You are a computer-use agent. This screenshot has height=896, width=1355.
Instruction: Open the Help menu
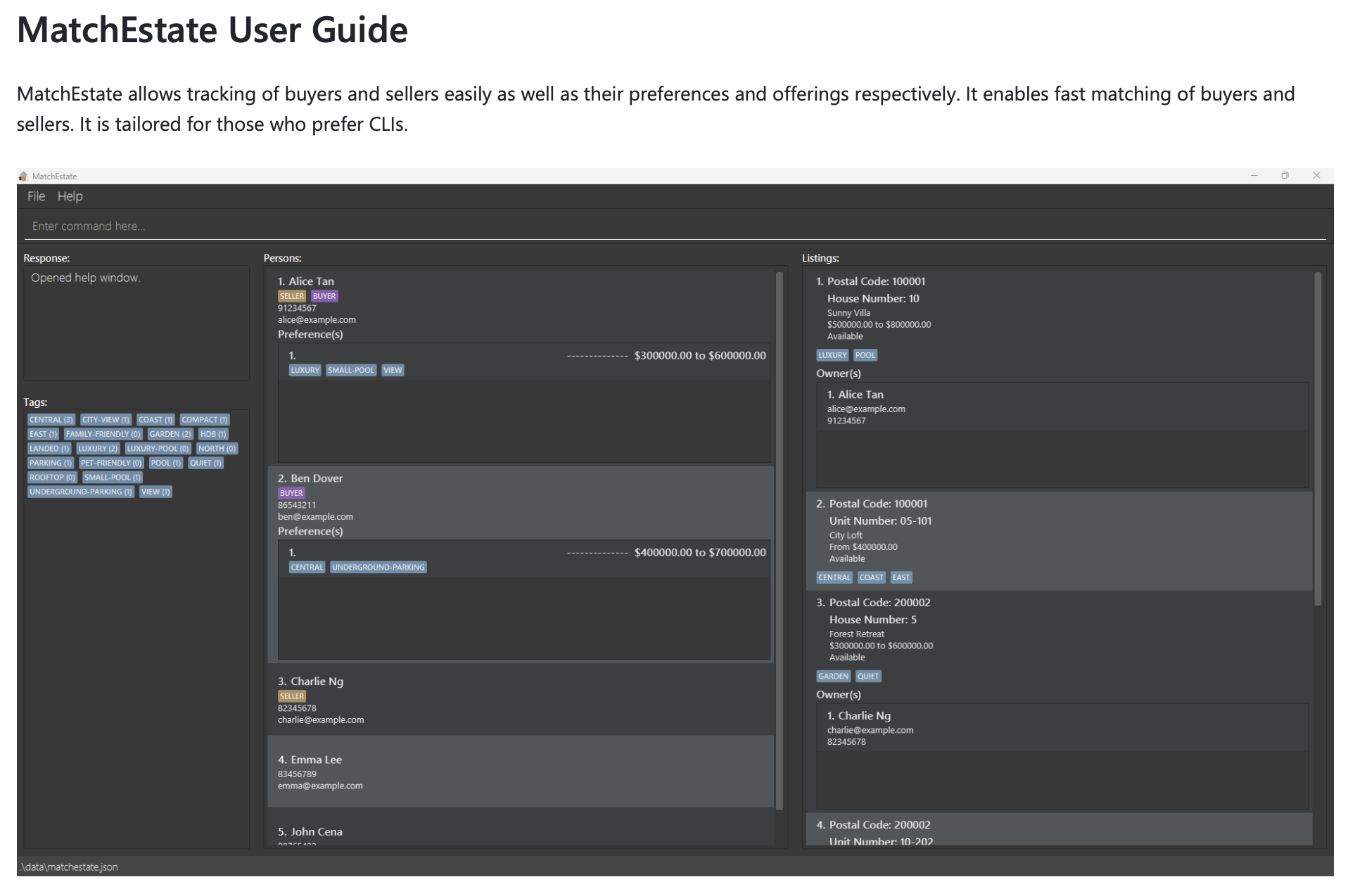70,196
